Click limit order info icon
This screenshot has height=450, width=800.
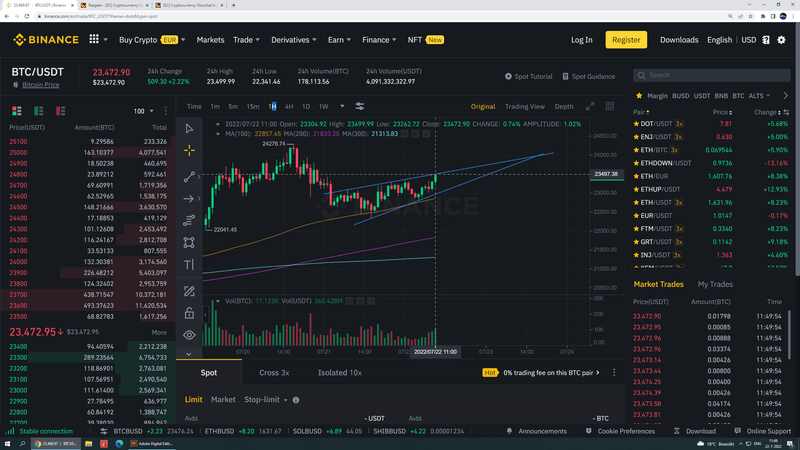coord(296,400)
